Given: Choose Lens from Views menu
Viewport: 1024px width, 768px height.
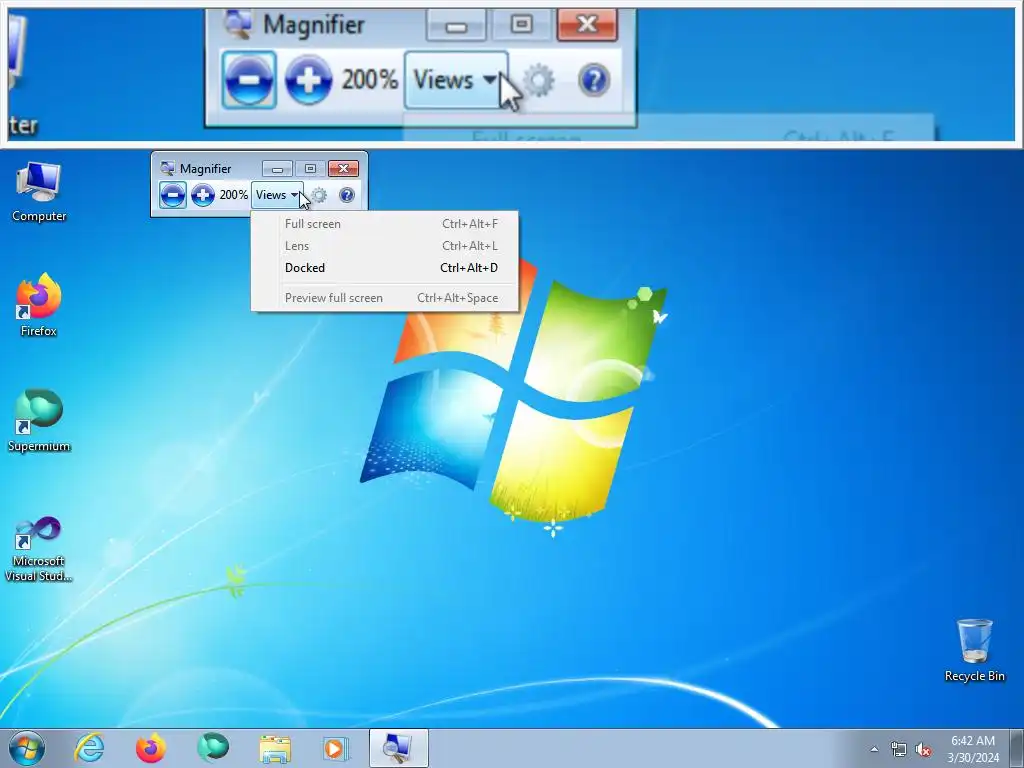Looking at the screenshot, I should coord(385,246).
